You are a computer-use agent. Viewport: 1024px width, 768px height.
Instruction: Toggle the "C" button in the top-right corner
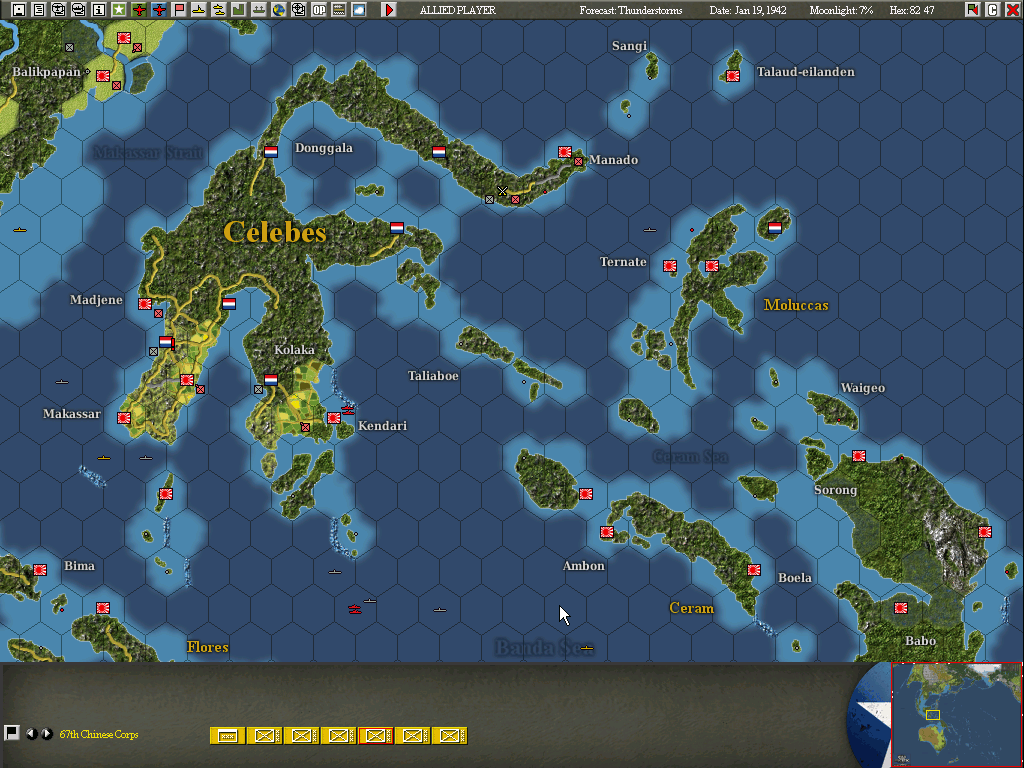993,9
